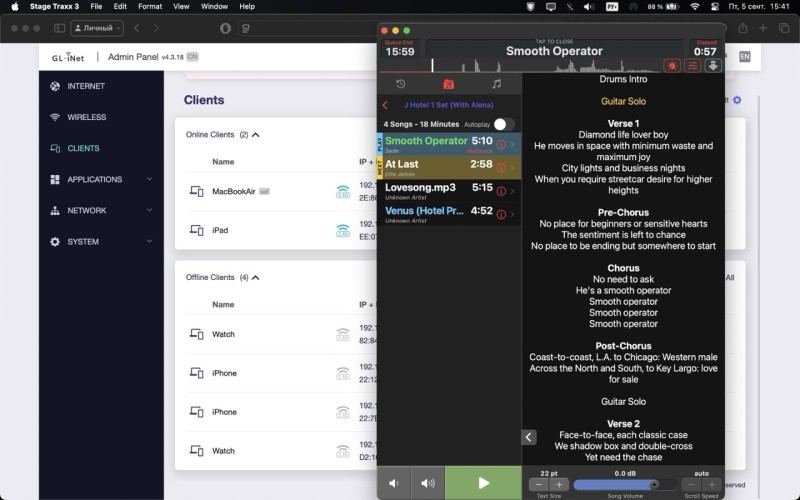Click the loud volume speaker button

tap(428, 483)
